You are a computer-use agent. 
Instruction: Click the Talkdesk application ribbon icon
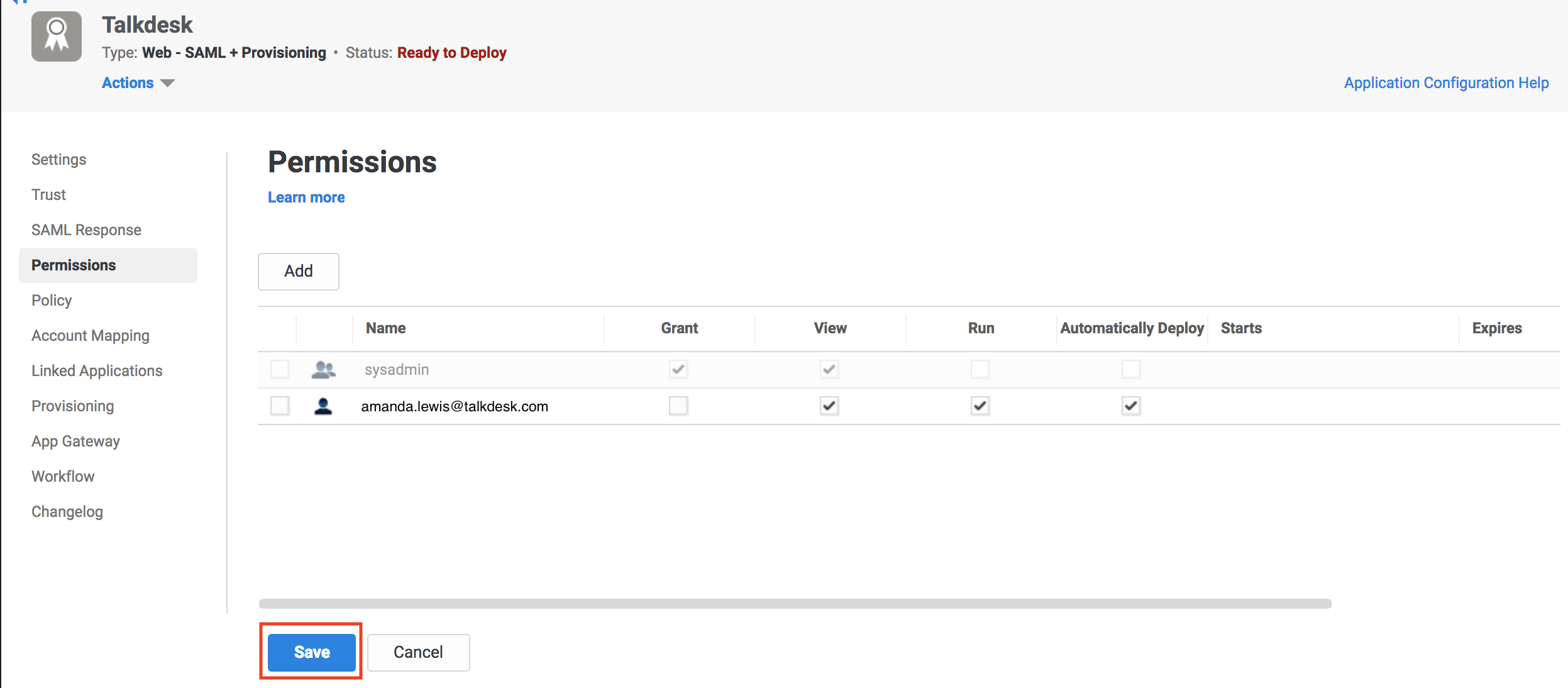(57, 36)
